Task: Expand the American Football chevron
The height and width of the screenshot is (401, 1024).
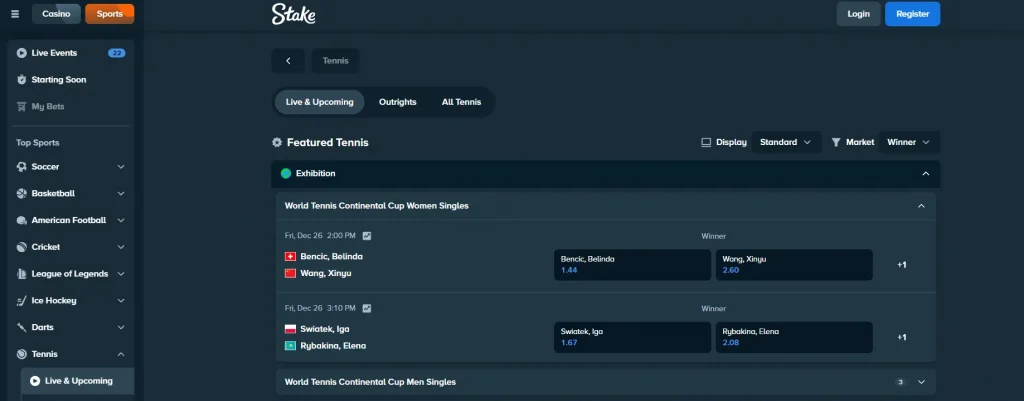Action: coord(121,220)
